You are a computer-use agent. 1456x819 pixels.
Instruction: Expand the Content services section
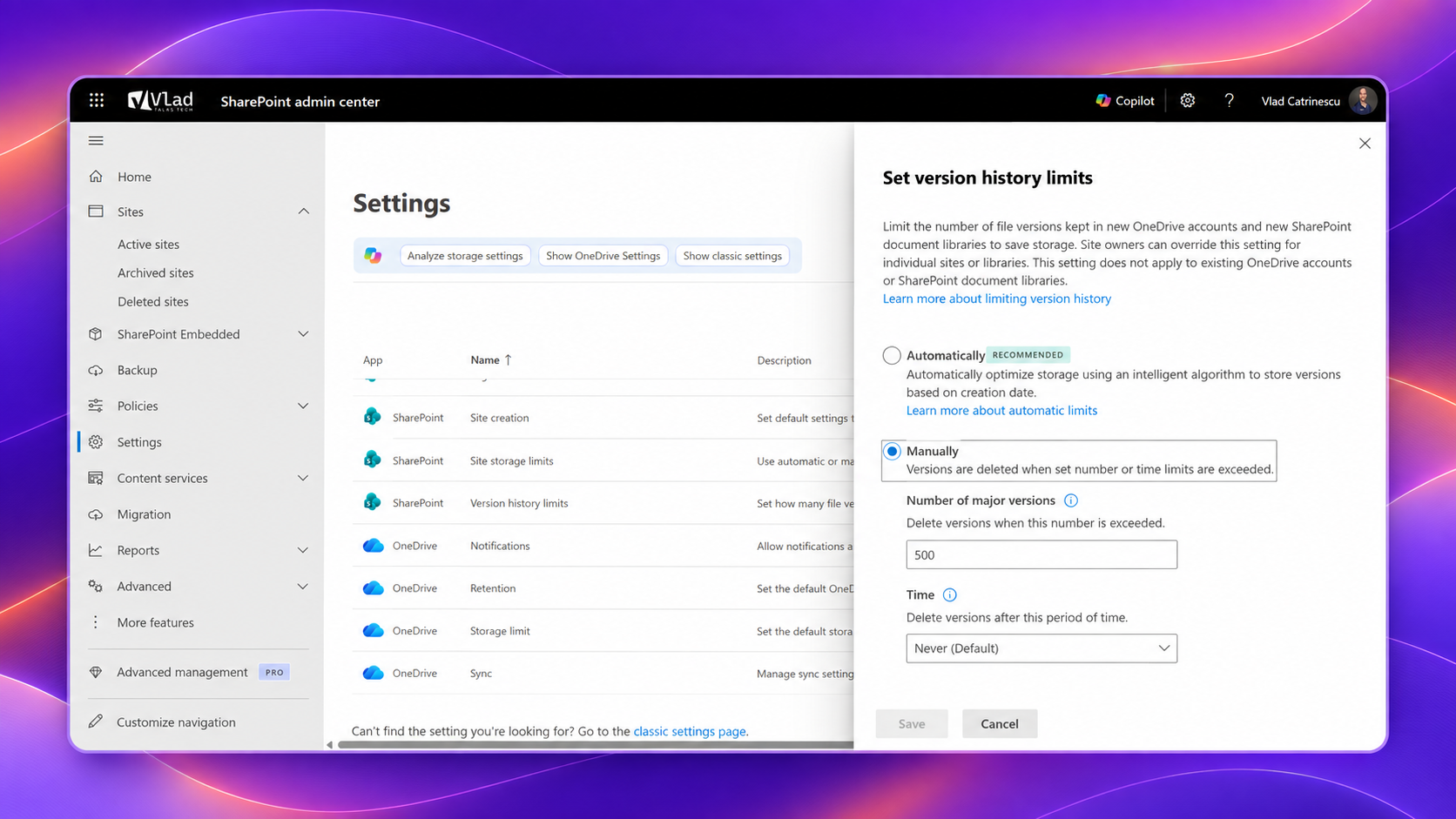pyautogui.click(x=303, y=478)
